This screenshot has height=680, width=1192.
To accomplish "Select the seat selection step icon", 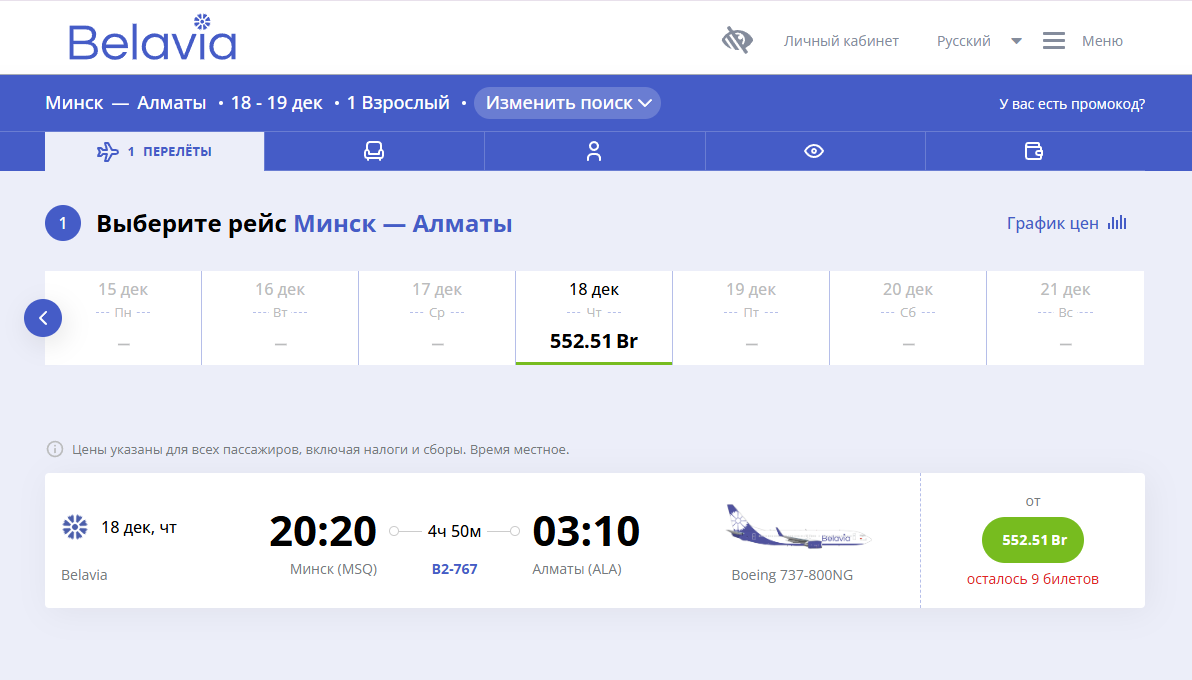I will click(x=374, y=151).
